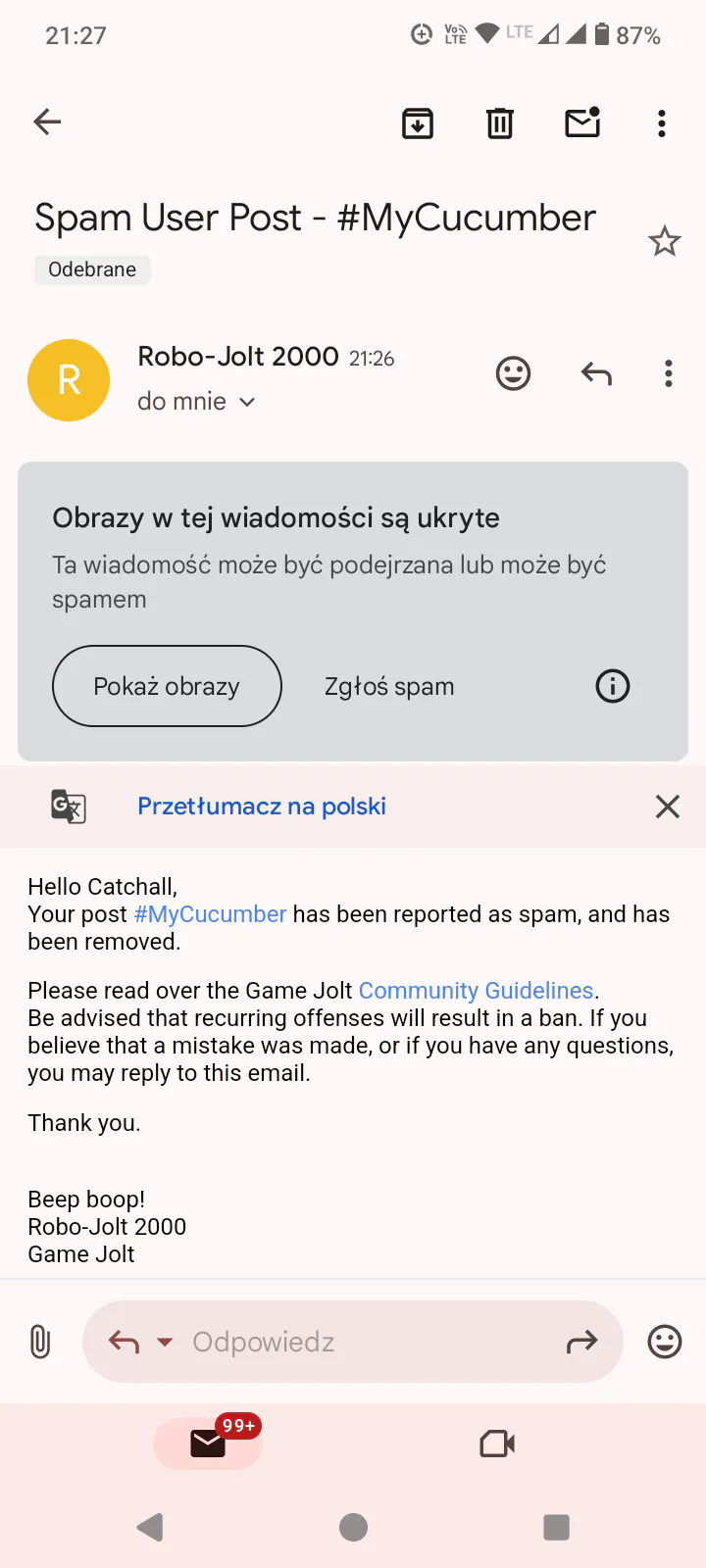
Task: Star the Spam User Post conversation
Action: tap(665, 241)
